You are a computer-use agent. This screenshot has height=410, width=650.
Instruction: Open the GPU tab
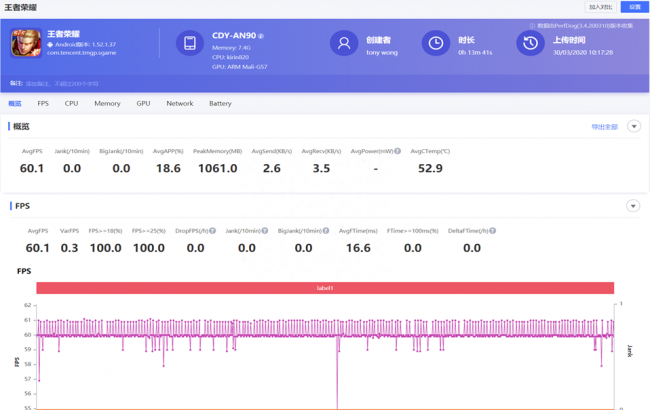pos(143,104)
